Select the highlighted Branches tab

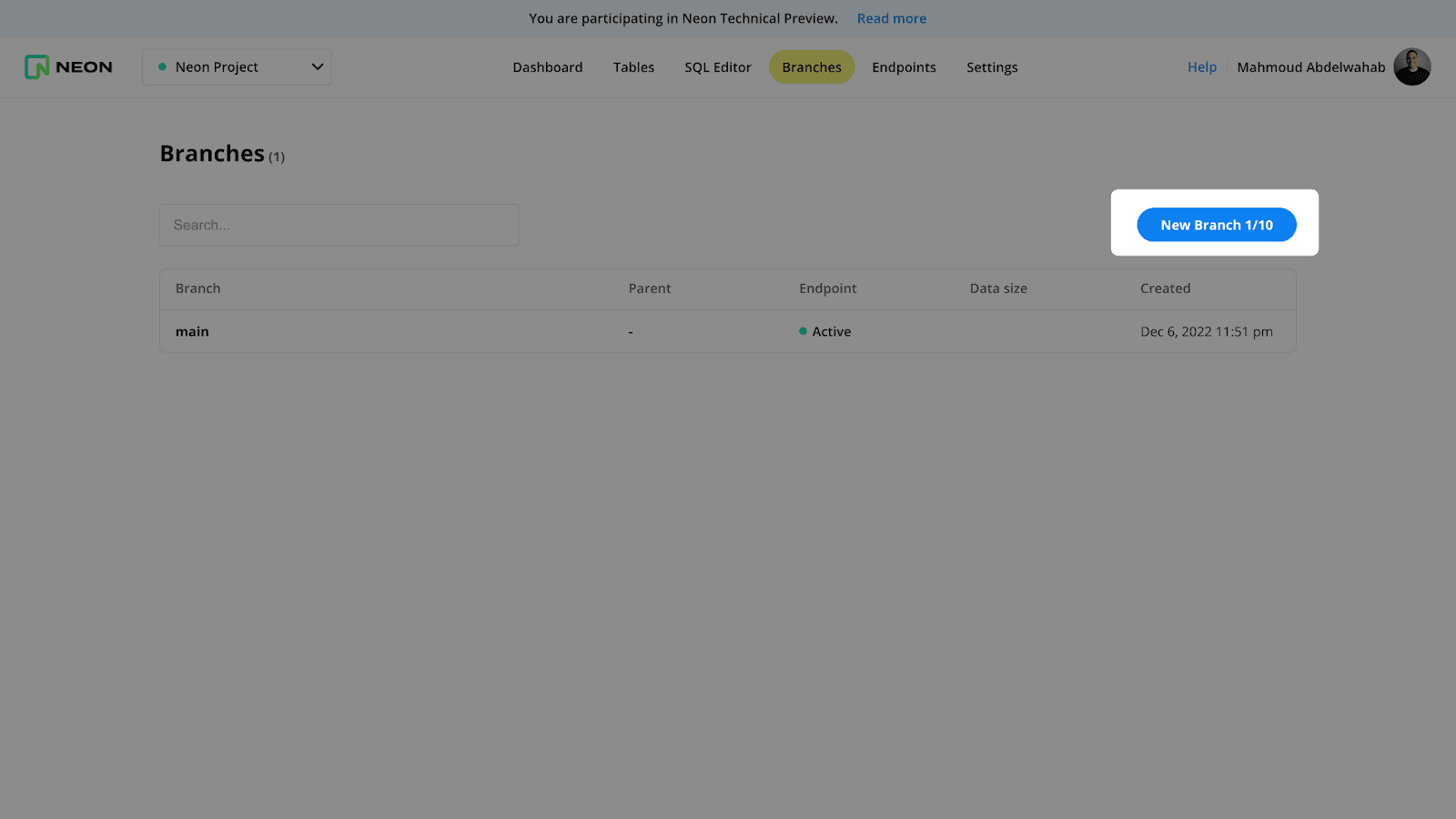click(811, 67)
